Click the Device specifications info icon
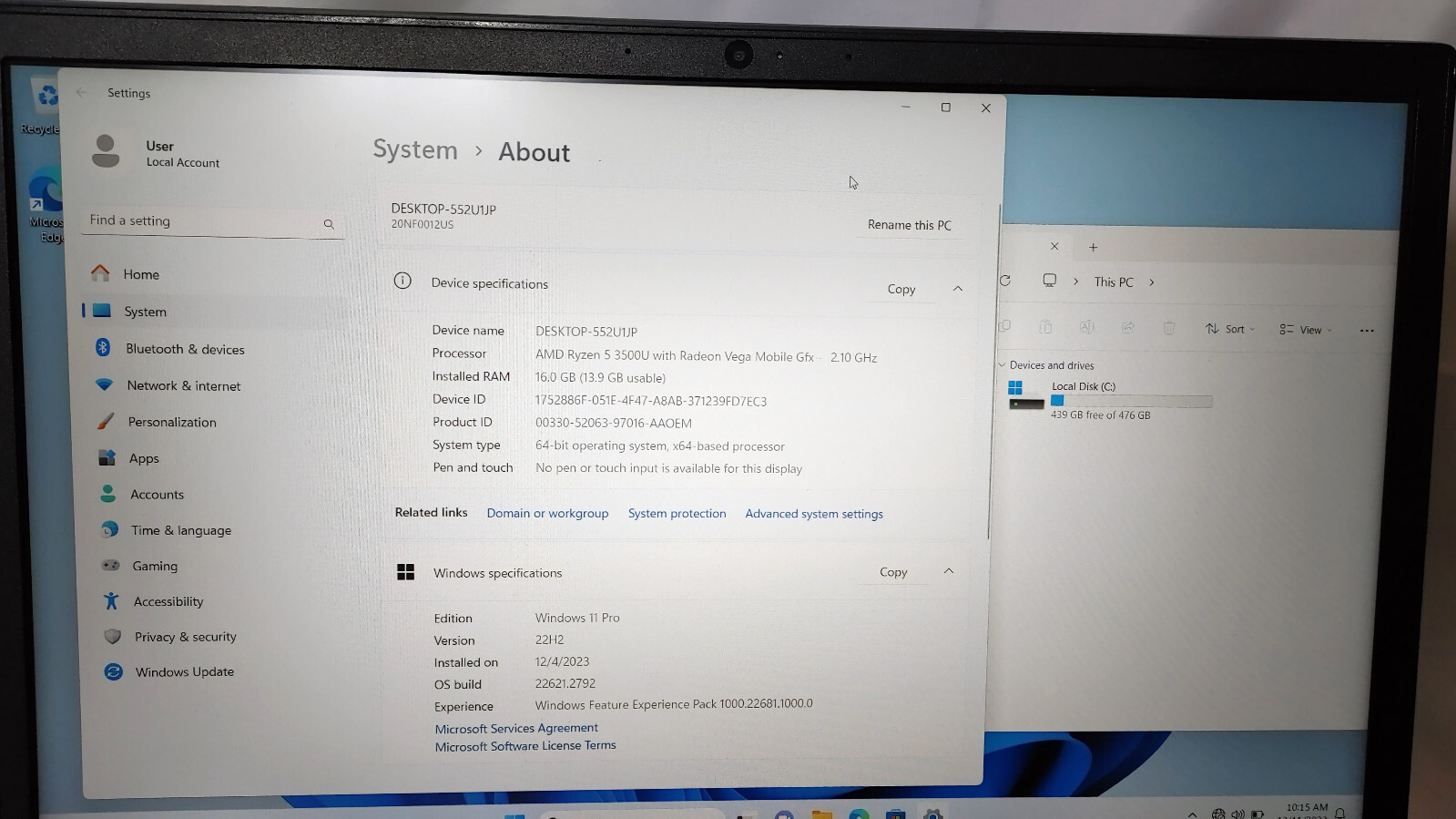Viewport: 1456px width, 819px height. point(402,281)
